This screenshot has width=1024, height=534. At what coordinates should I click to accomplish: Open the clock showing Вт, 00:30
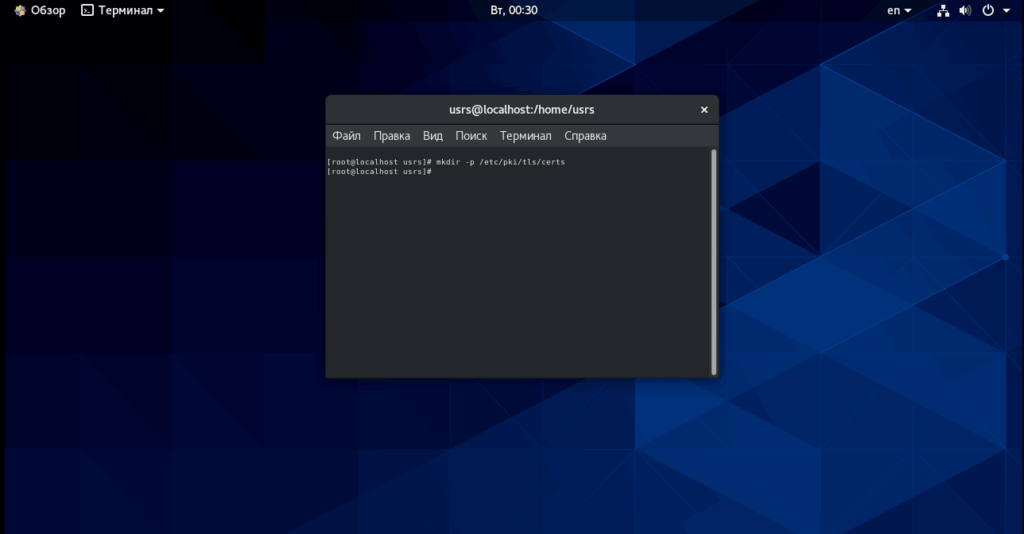pos(514,10)
